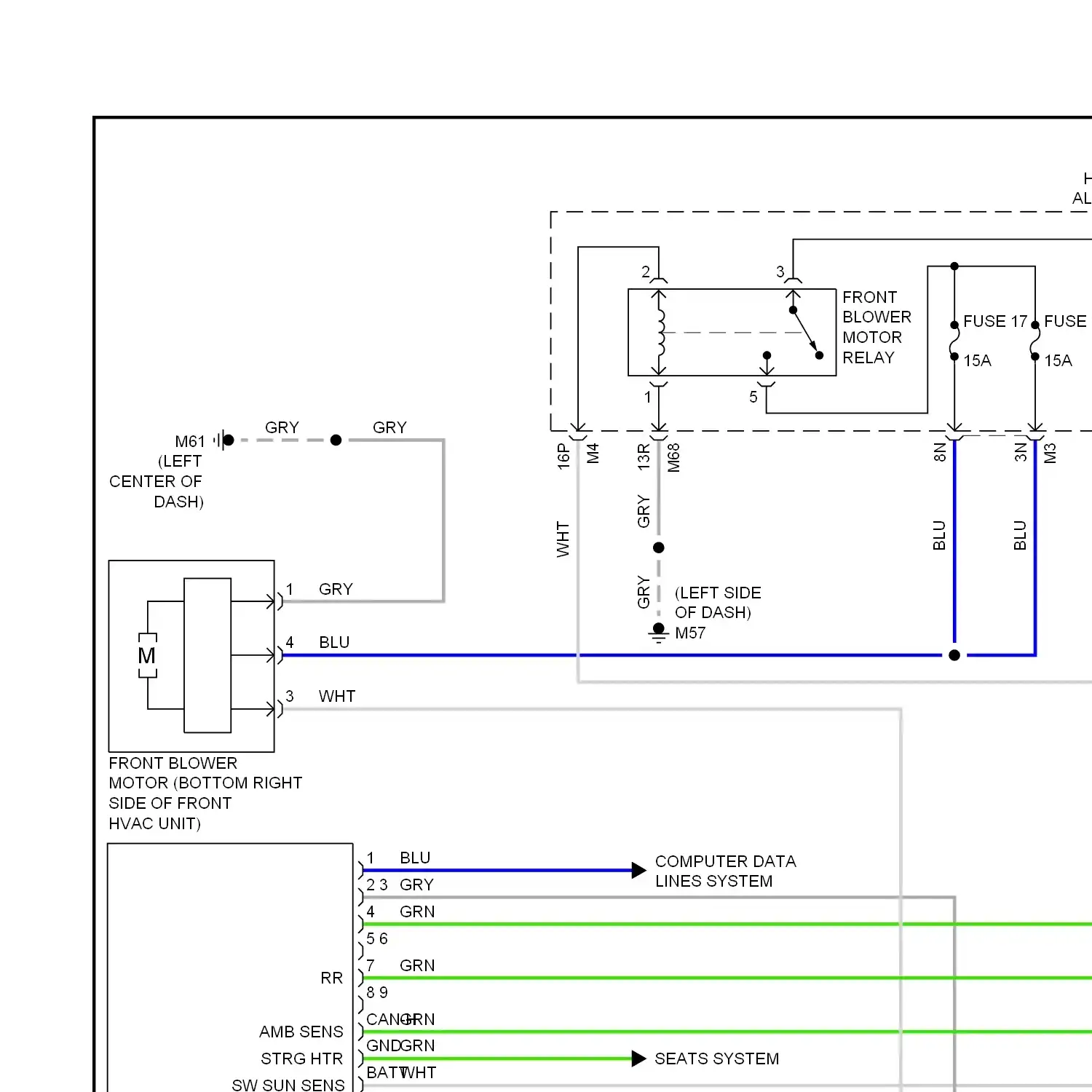Click relay terminal number 3
This screenshot has width=1092, height=1092.
(x=780, y=272)
